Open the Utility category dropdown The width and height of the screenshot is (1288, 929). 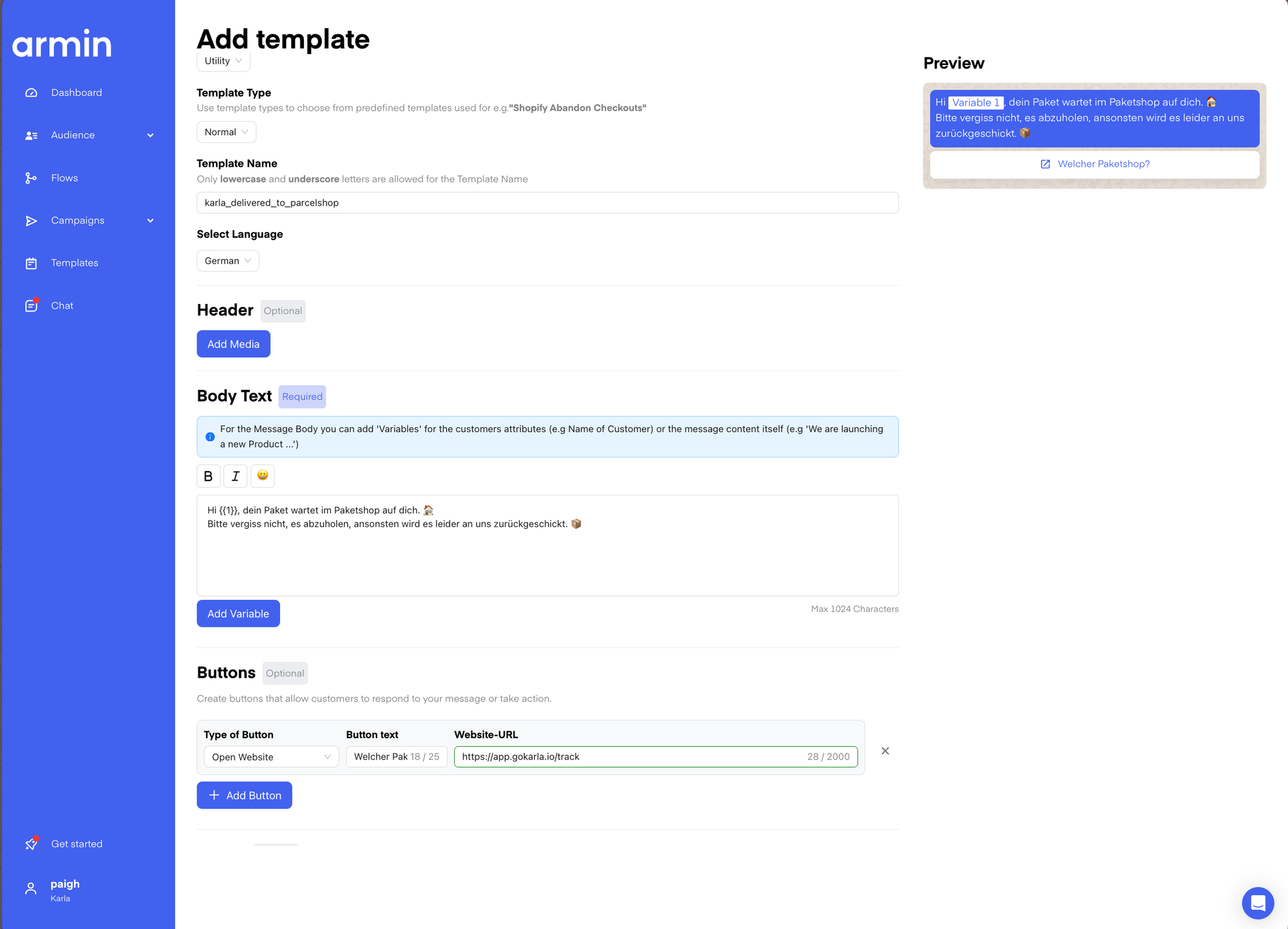(223, 61)
